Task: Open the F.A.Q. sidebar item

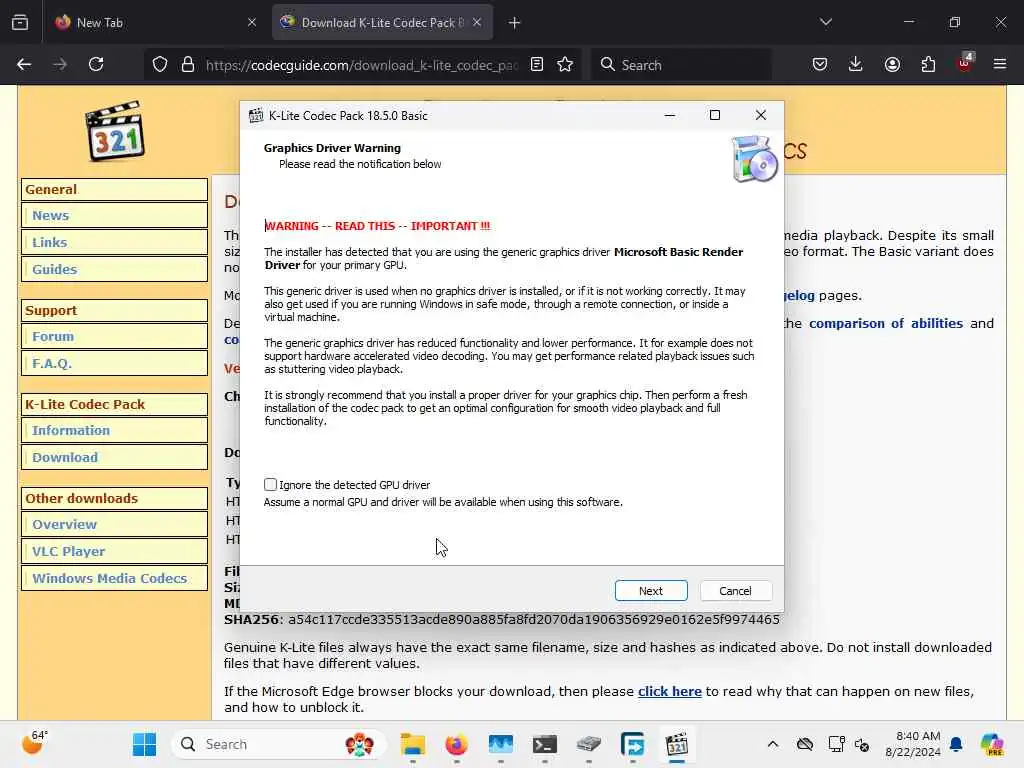Action: (52, 363)
